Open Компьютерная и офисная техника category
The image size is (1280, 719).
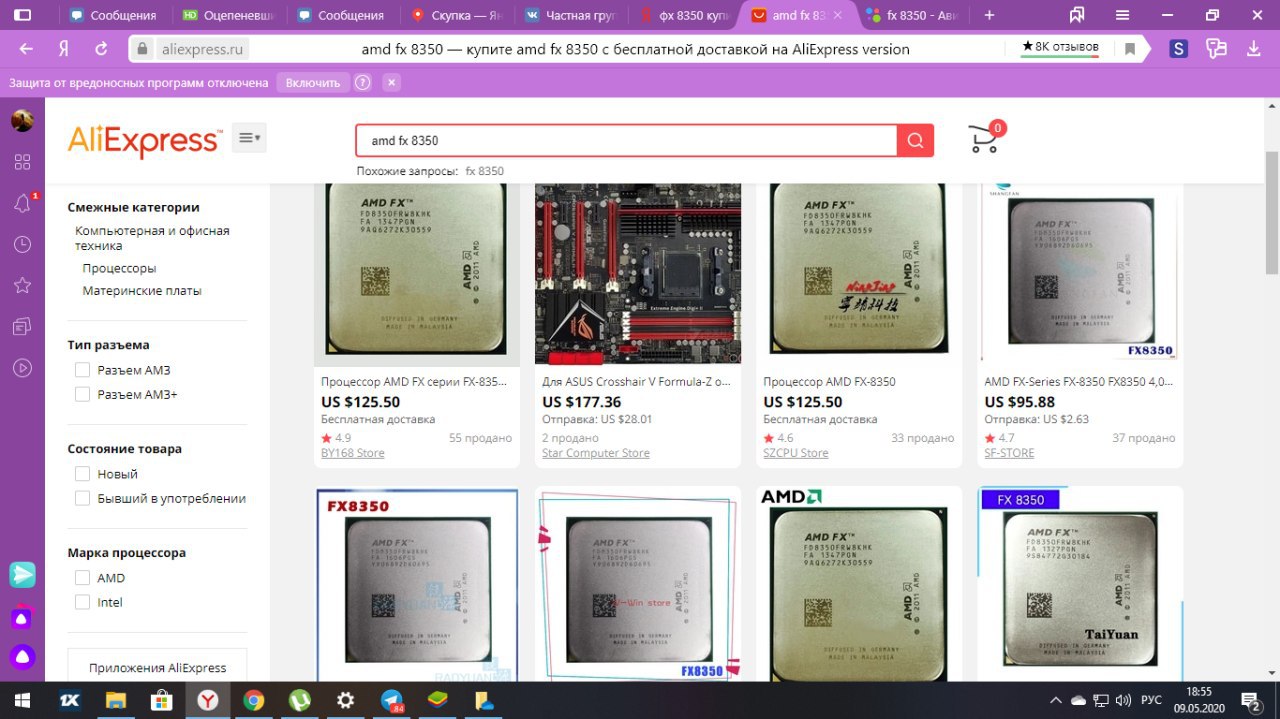(x=152, y=238)
